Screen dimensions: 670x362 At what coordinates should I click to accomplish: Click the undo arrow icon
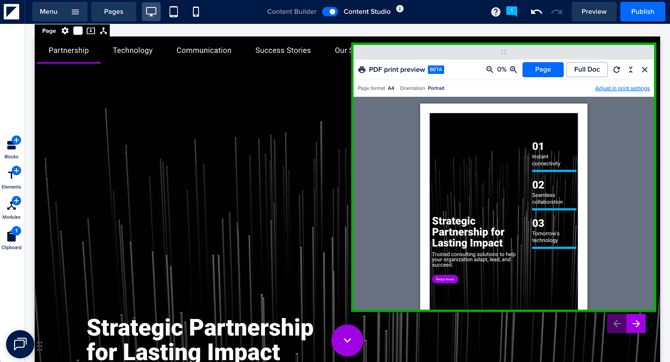536,12
